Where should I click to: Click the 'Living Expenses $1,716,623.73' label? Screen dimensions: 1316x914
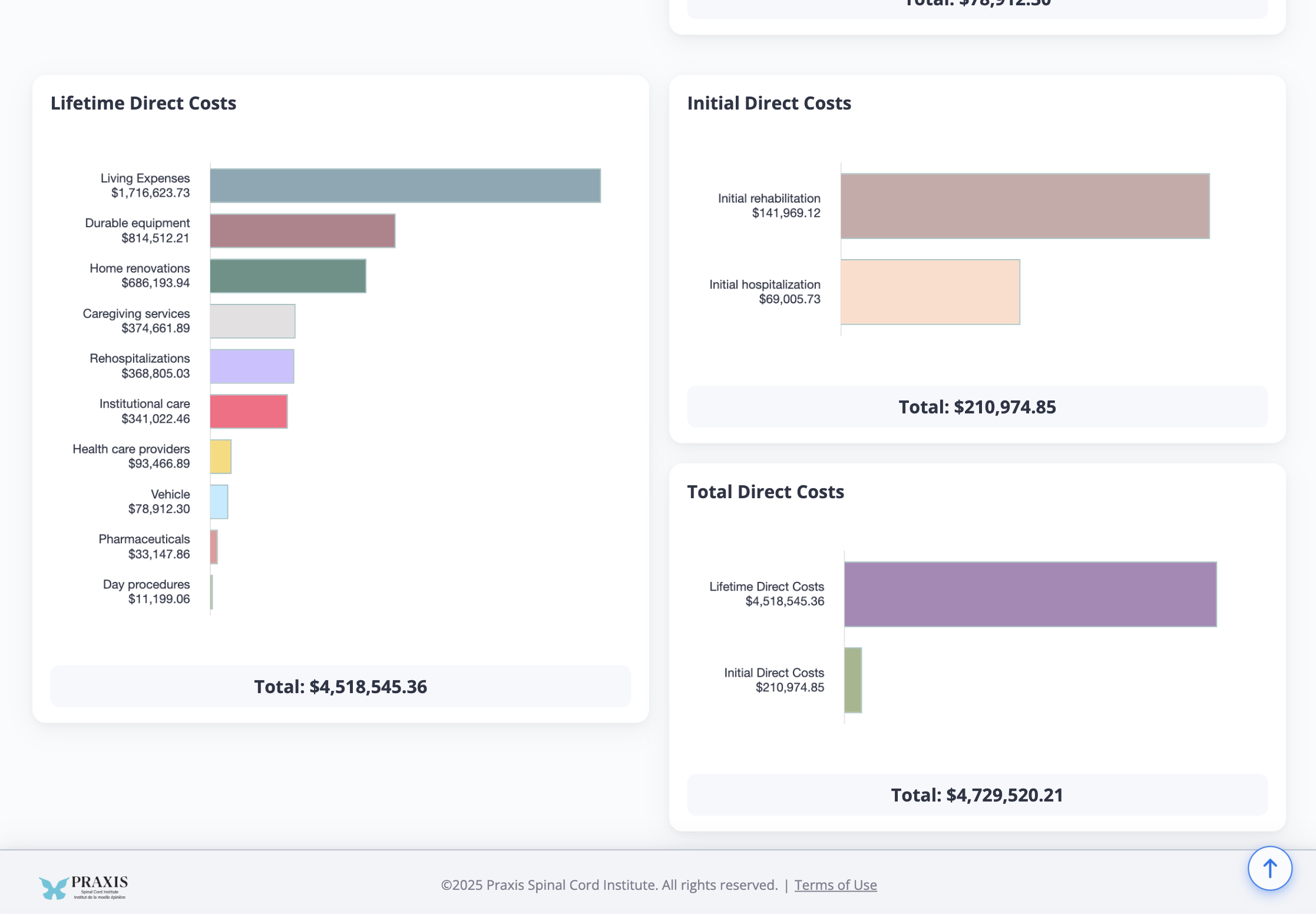click(145, 186)
